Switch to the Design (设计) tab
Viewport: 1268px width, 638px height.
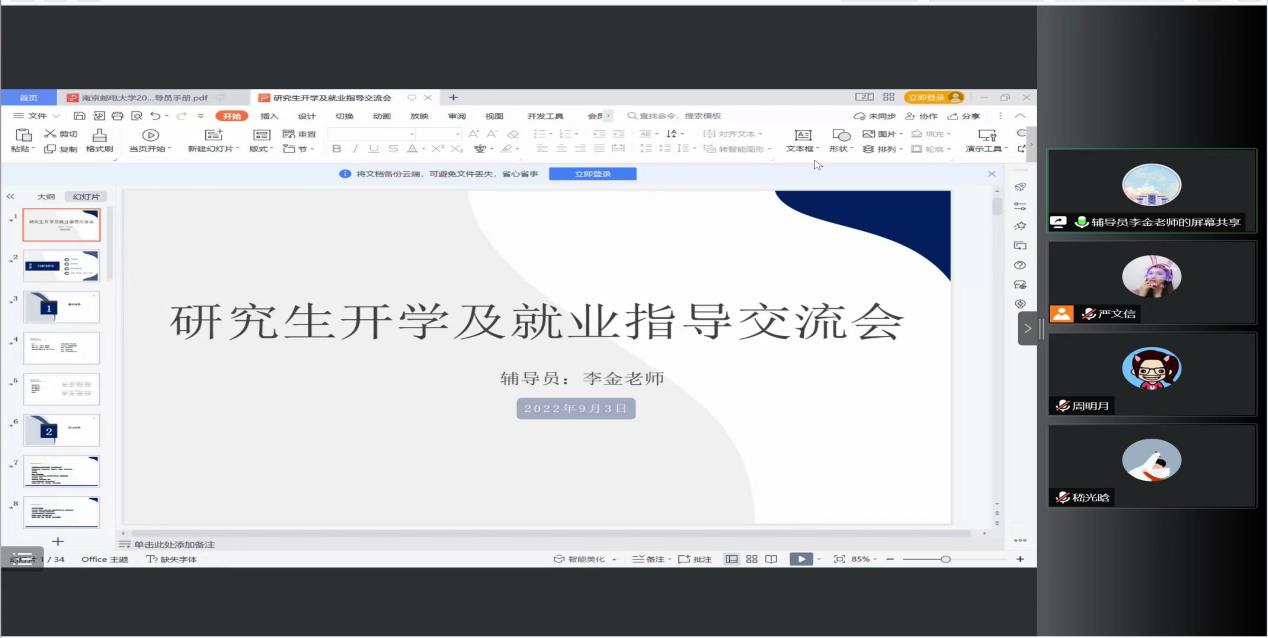point(306,116)
